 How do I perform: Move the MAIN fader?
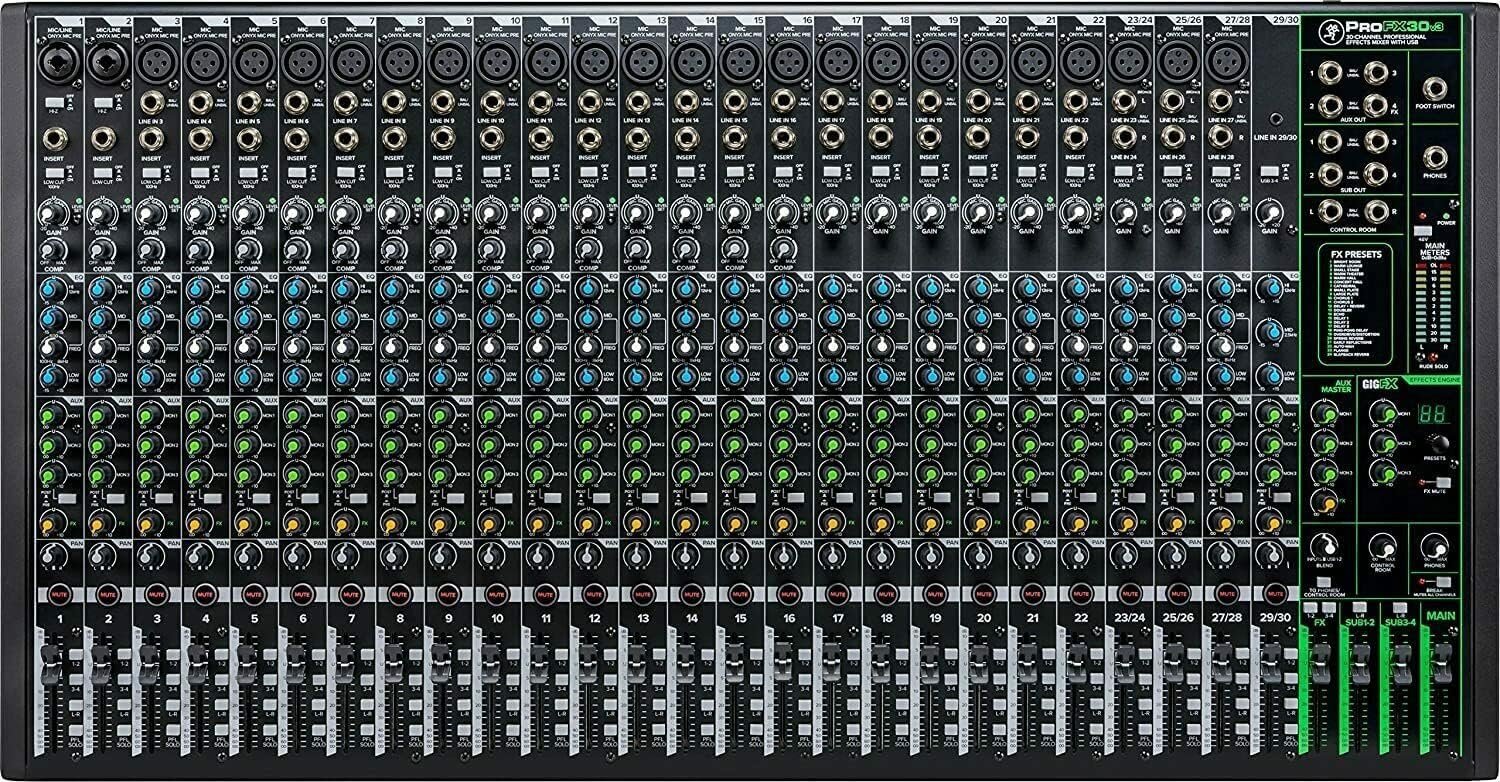click(1443, 665)
